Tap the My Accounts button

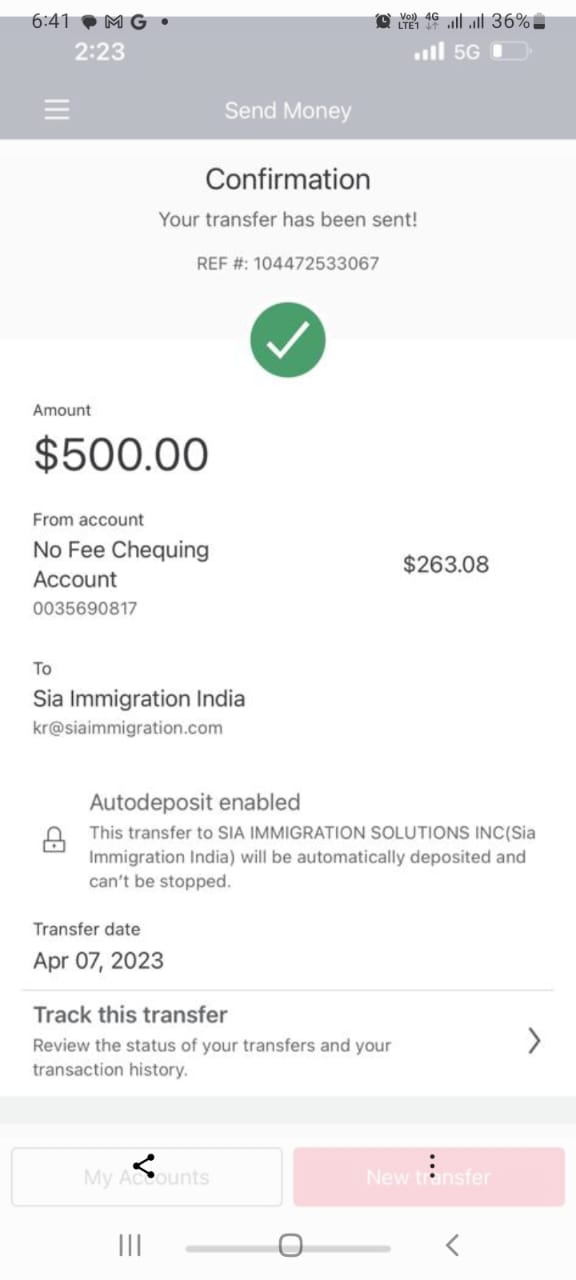147,1177
